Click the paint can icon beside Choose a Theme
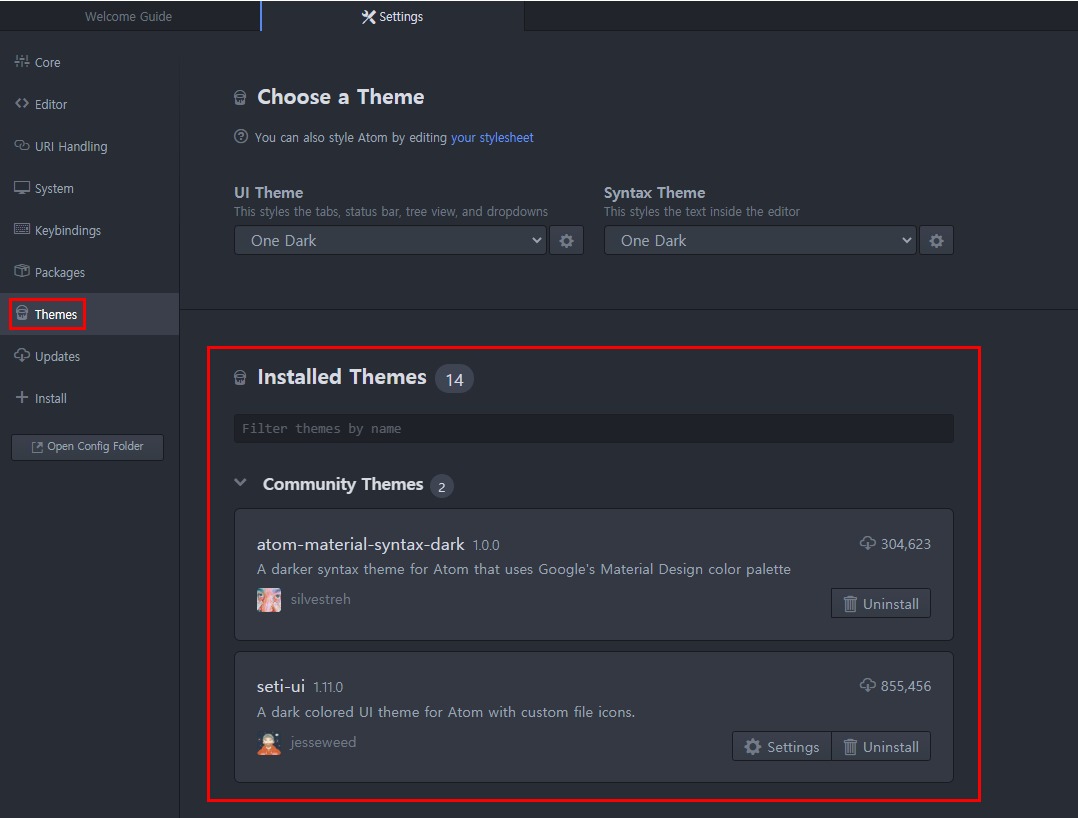 tap(240, 98)
